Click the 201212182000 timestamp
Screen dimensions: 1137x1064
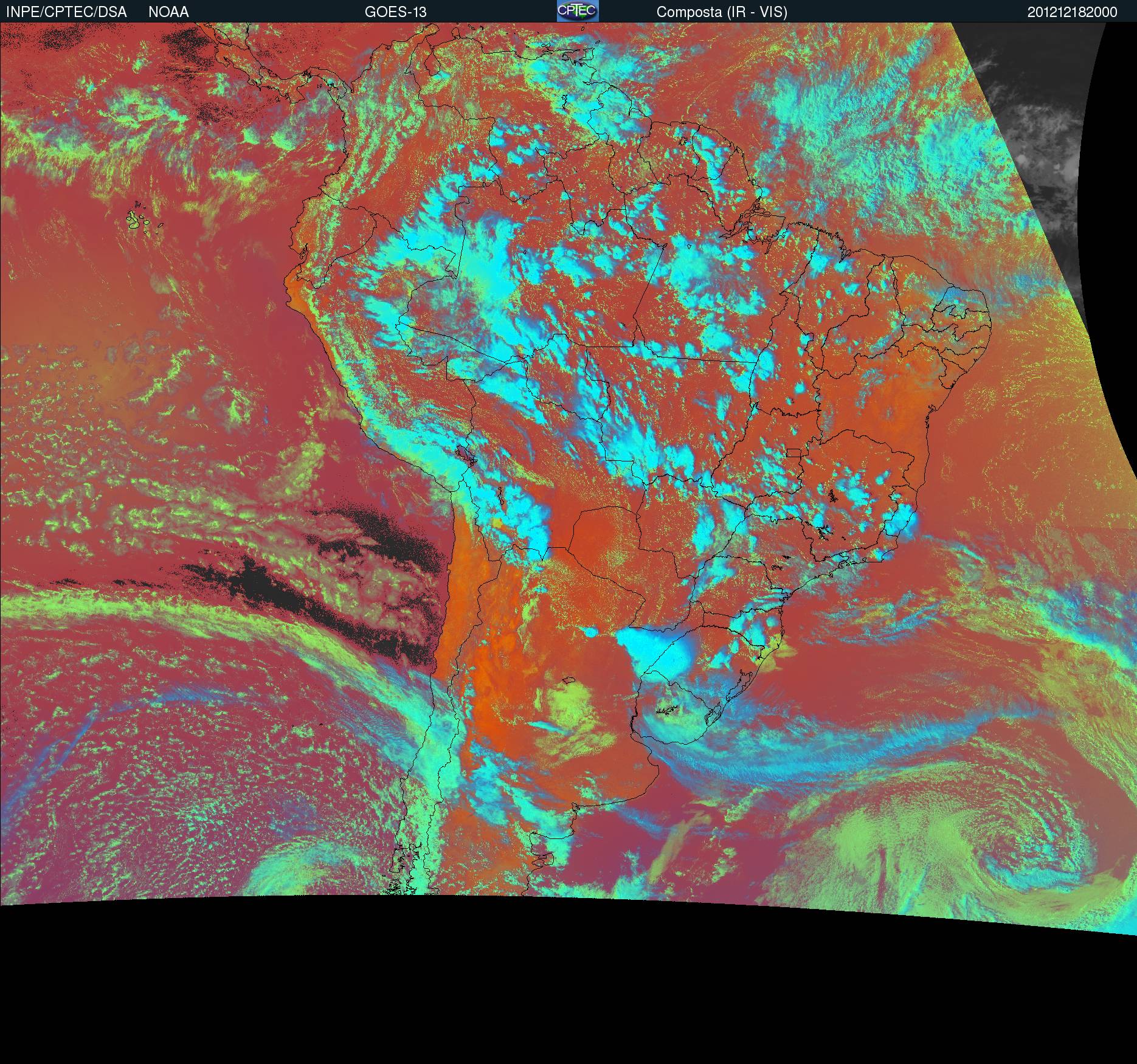[x=1073, y=12]
